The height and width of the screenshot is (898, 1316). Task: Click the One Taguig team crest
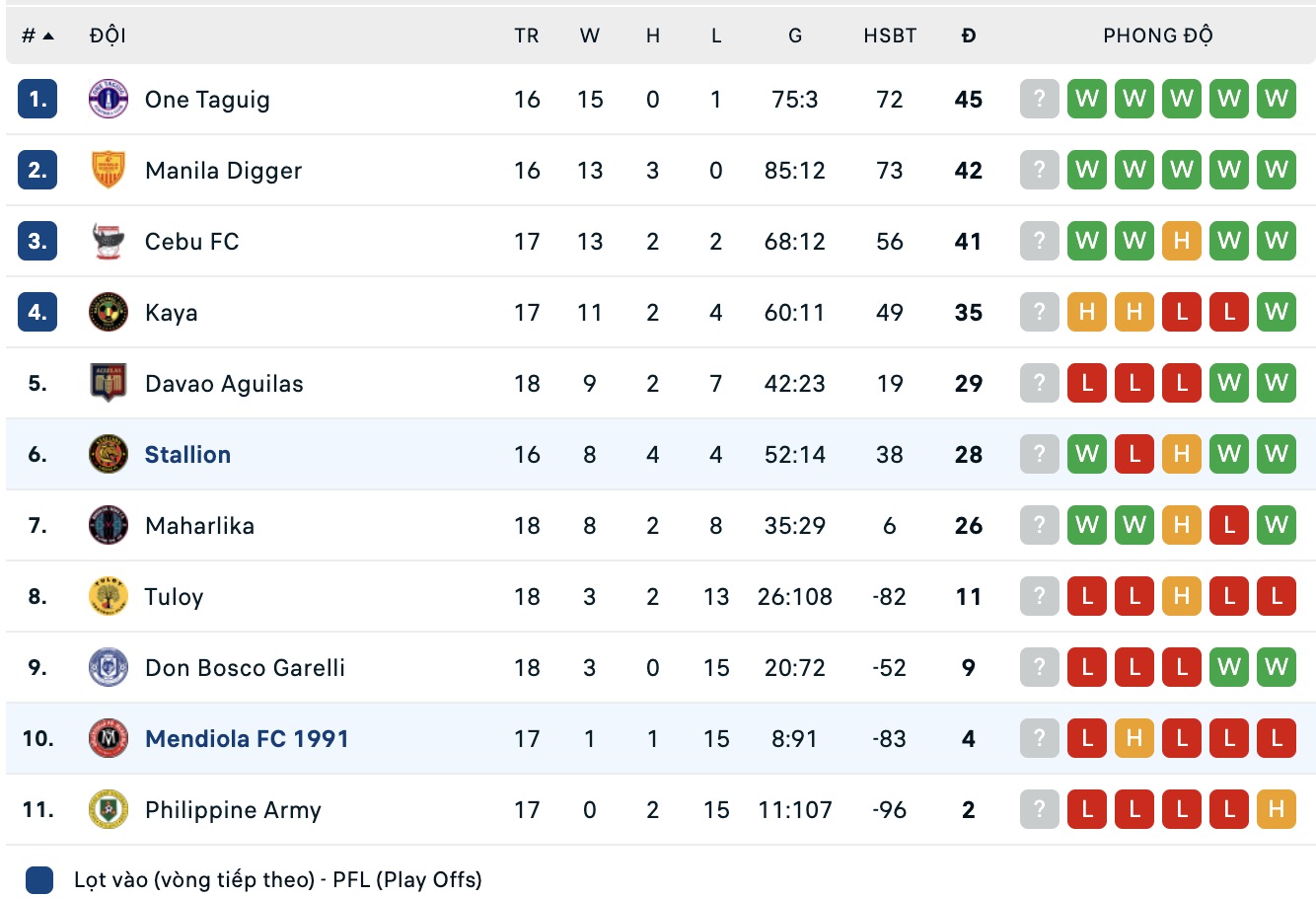[109, 99]
